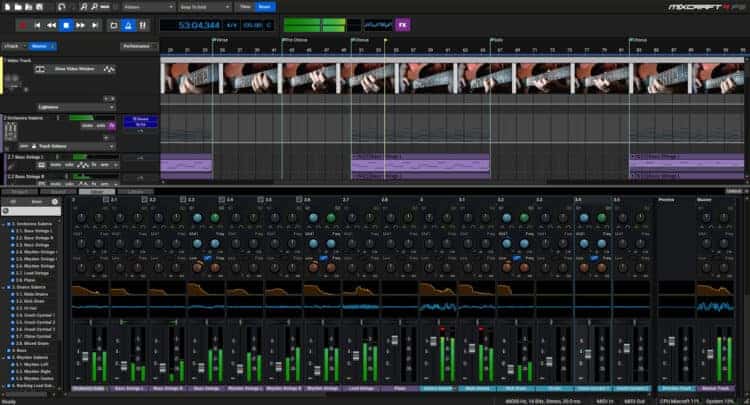Rewind to start of project
Viewport: 750px width, 405px height.
click(x=37, y=25)
